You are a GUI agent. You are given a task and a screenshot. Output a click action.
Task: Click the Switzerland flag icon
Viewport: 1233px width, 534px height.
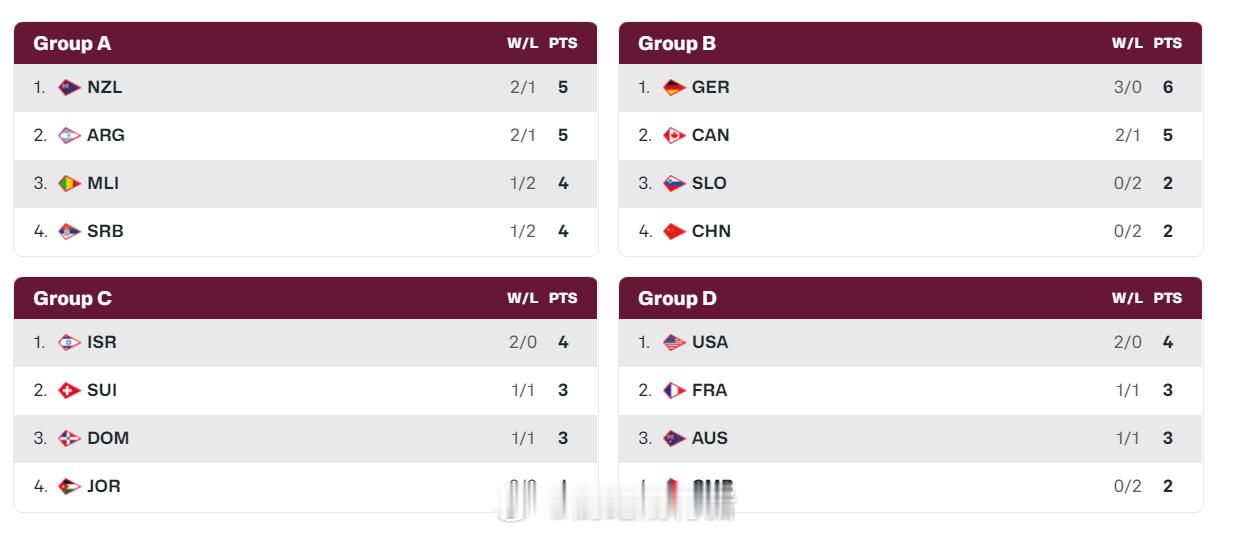(x=69, y=390)
